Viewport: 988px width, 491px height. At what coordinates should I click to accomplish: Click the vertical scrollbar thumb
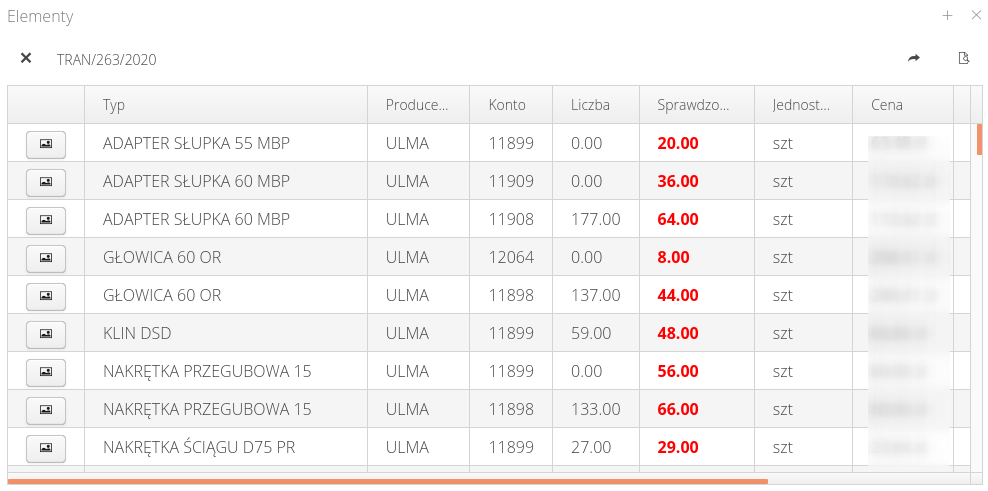tap(979, 139)
